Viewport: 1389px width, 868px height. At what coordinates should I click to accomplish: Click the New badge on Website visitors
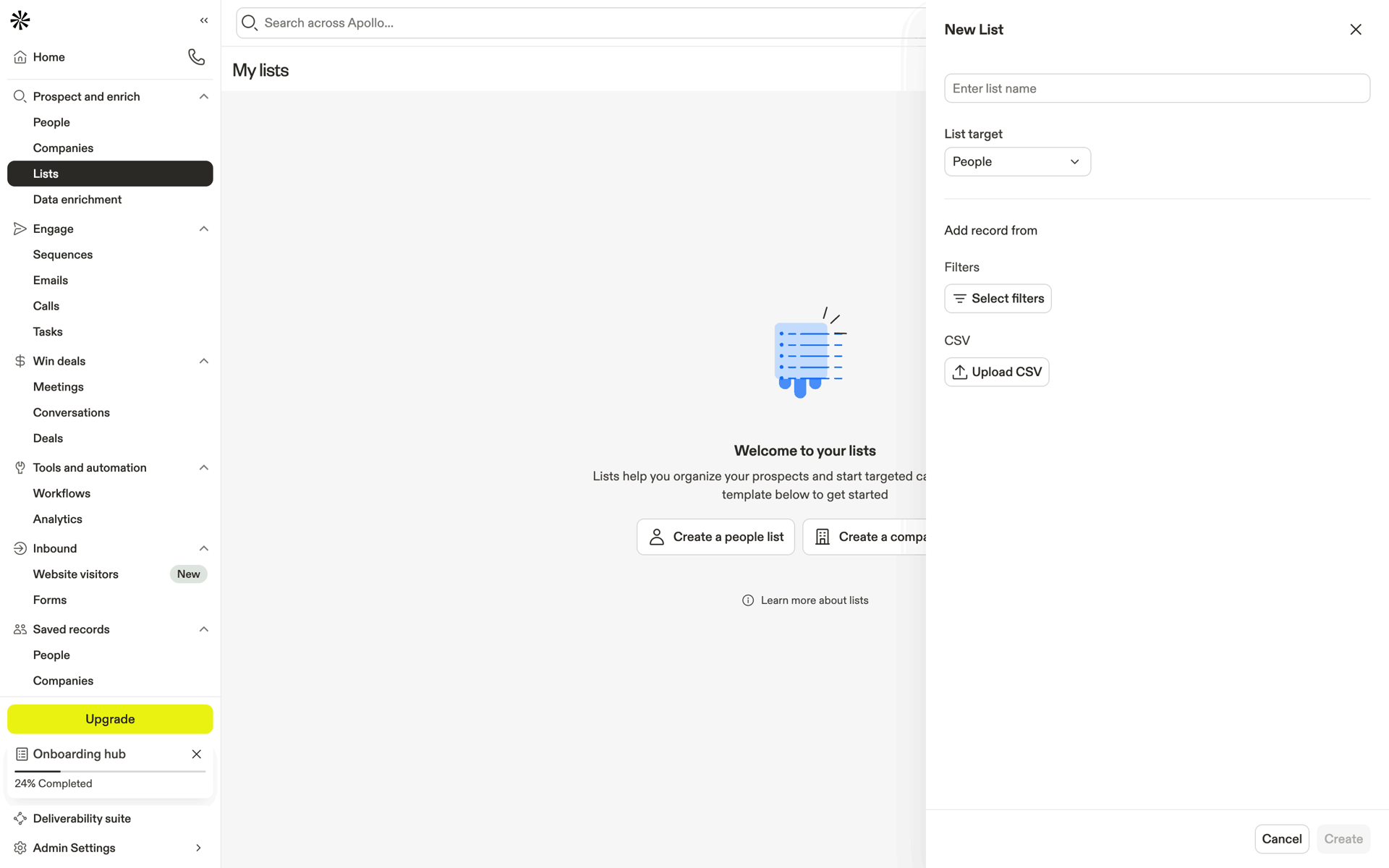(189, 574)
